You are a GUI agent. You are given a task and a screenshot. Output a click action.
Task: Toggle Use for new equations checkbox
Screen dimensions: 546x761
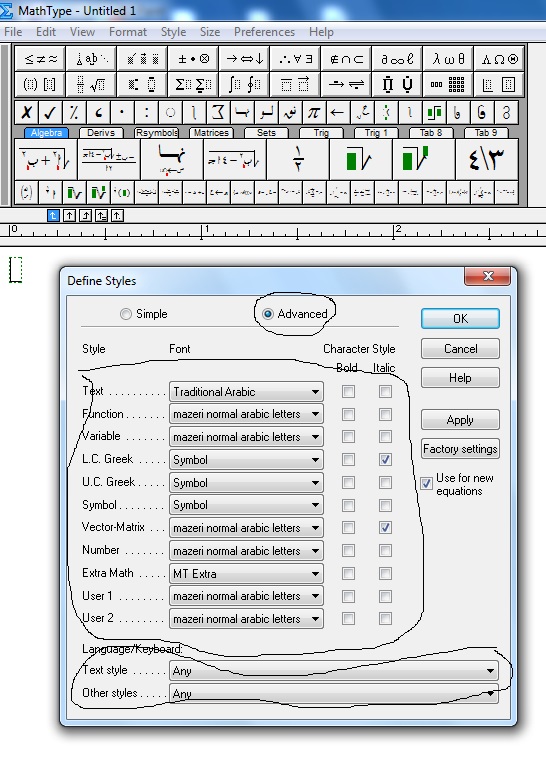(426, 483)
